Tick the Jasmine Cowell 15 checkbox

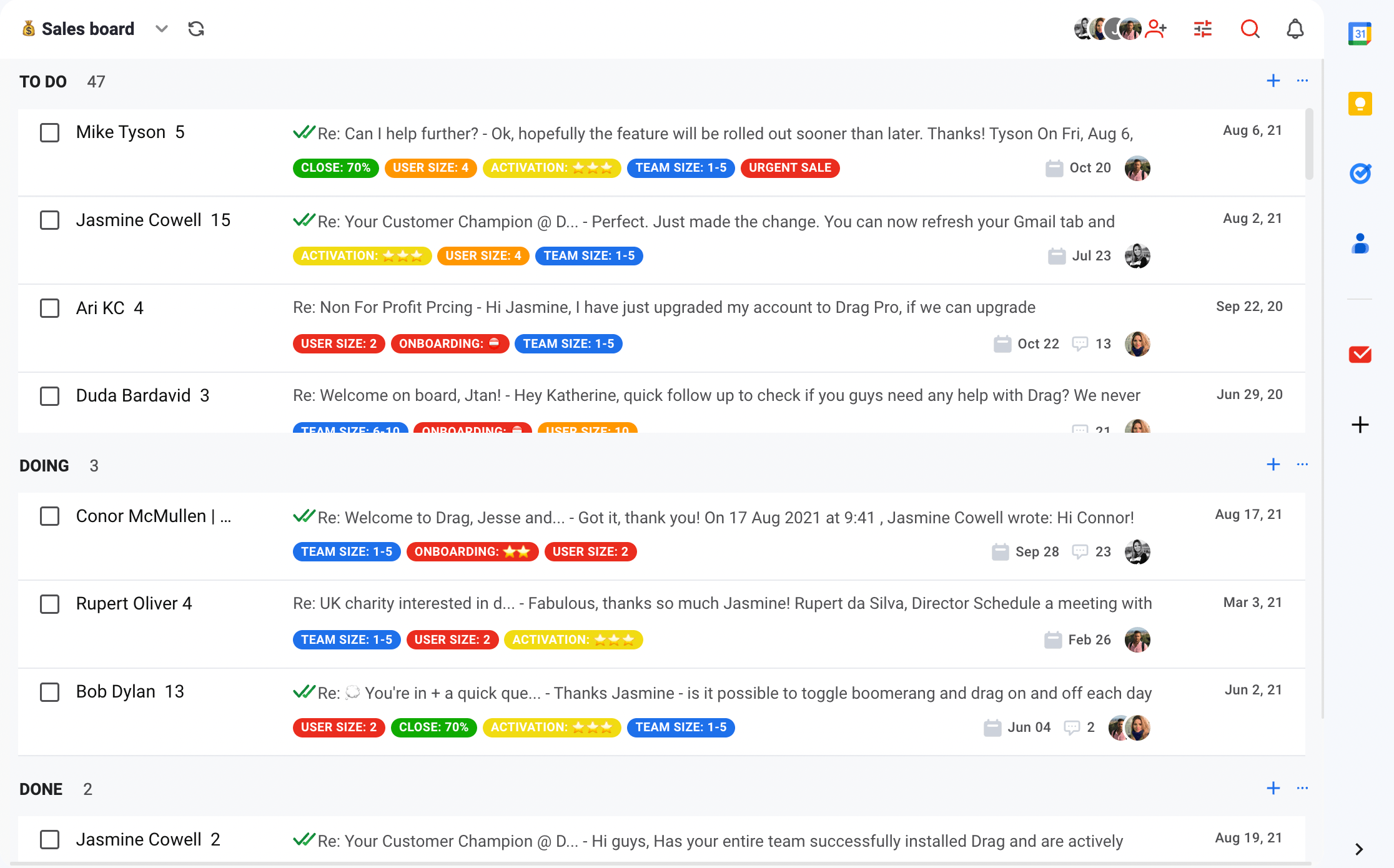[x=49, y=220]
